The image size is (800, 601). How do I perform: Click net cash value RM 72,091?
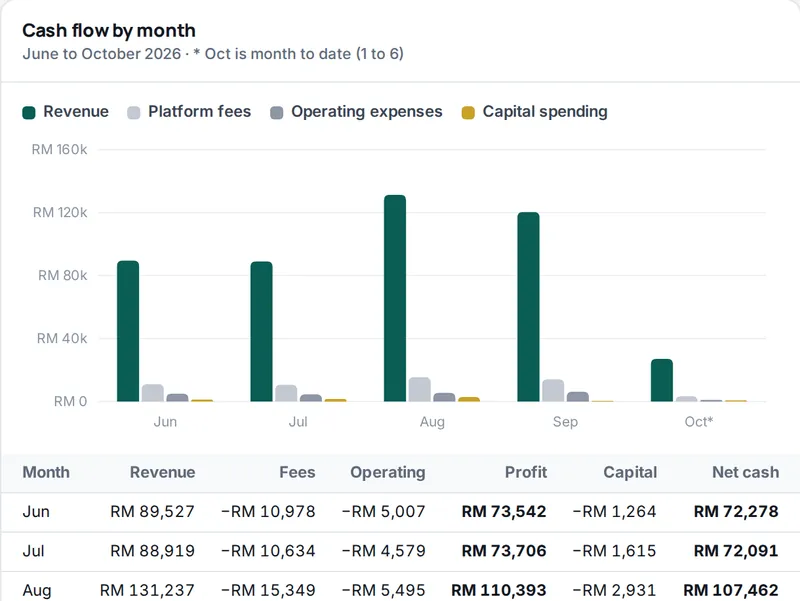point(736,551)
